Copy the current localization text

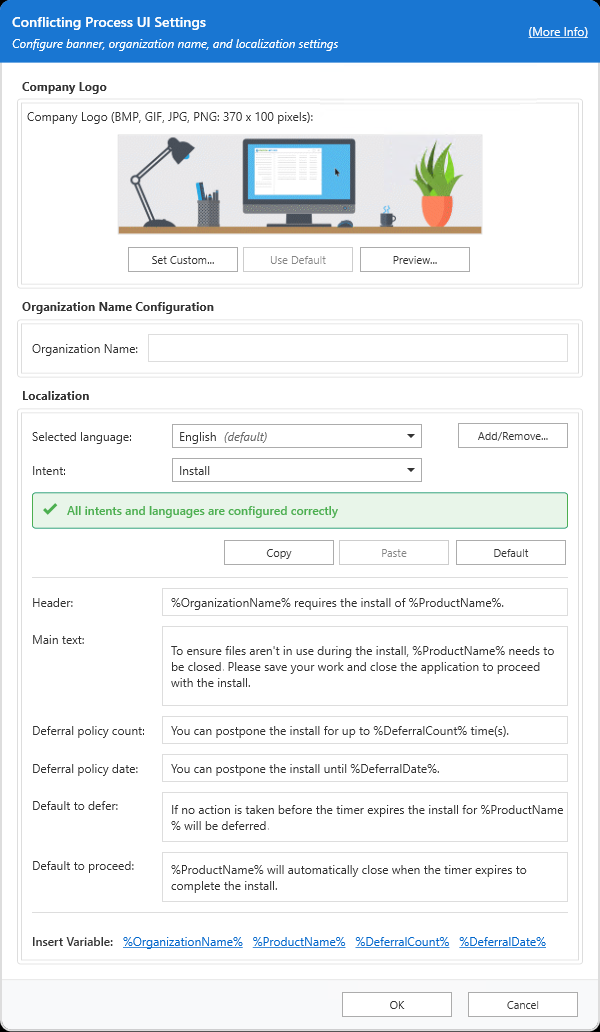point(278,552)
